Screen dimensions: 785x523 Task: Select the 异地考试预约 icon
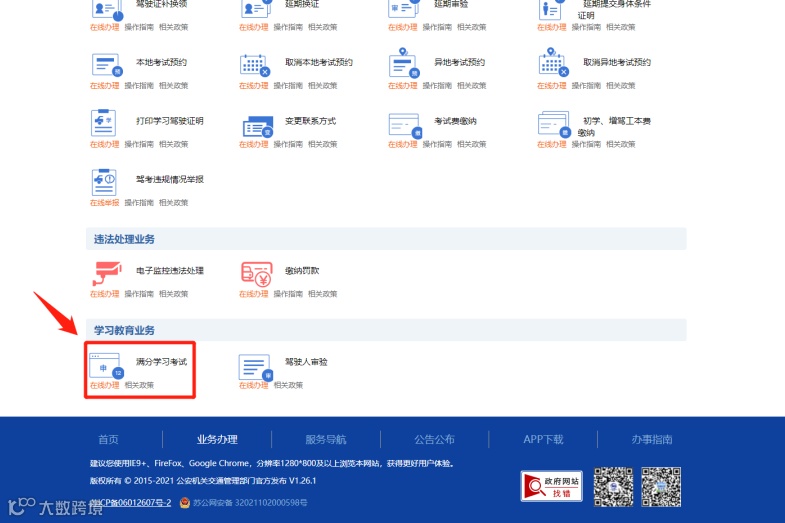[404, 63]
